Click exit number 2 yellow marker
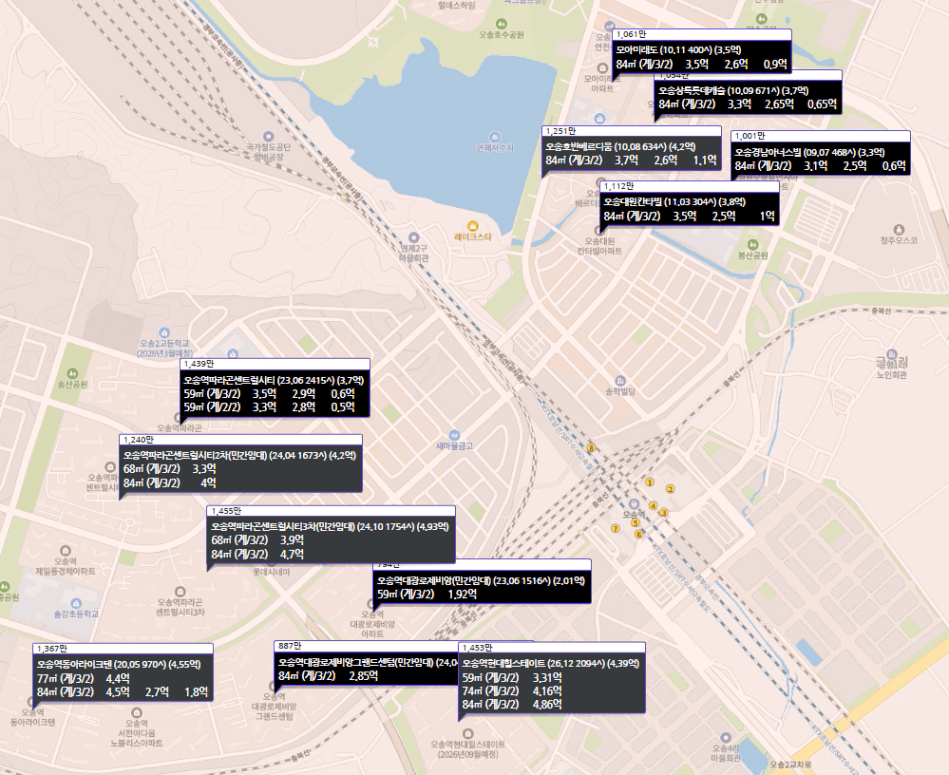This screenshot has width=949, height=775. tap(670, 489)
